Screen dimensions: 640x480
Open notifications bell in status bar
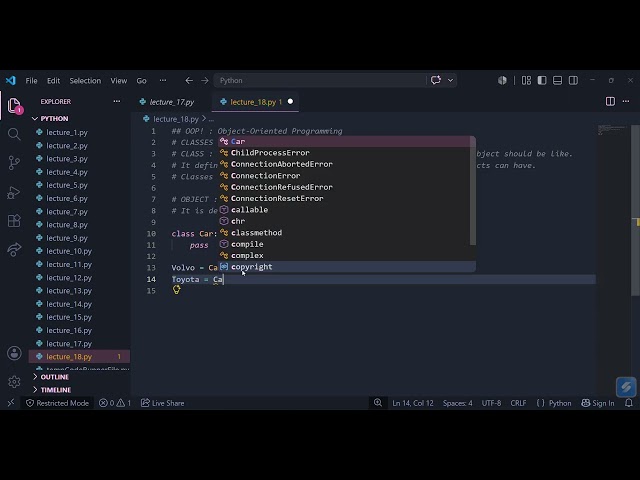pos(629,403)
